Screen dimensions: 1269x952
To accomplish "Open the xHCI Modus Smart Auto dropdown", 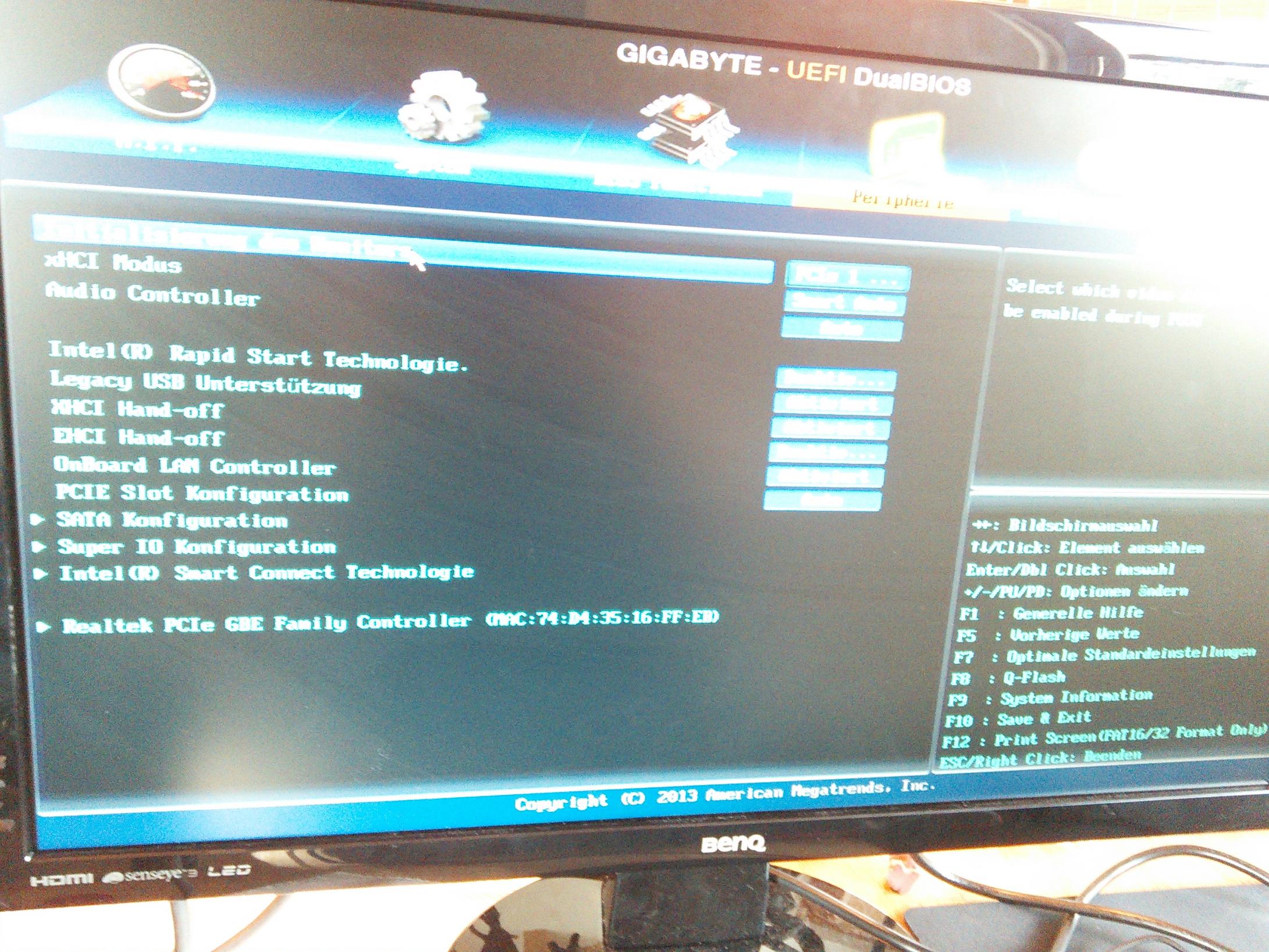I will (845, 303).
